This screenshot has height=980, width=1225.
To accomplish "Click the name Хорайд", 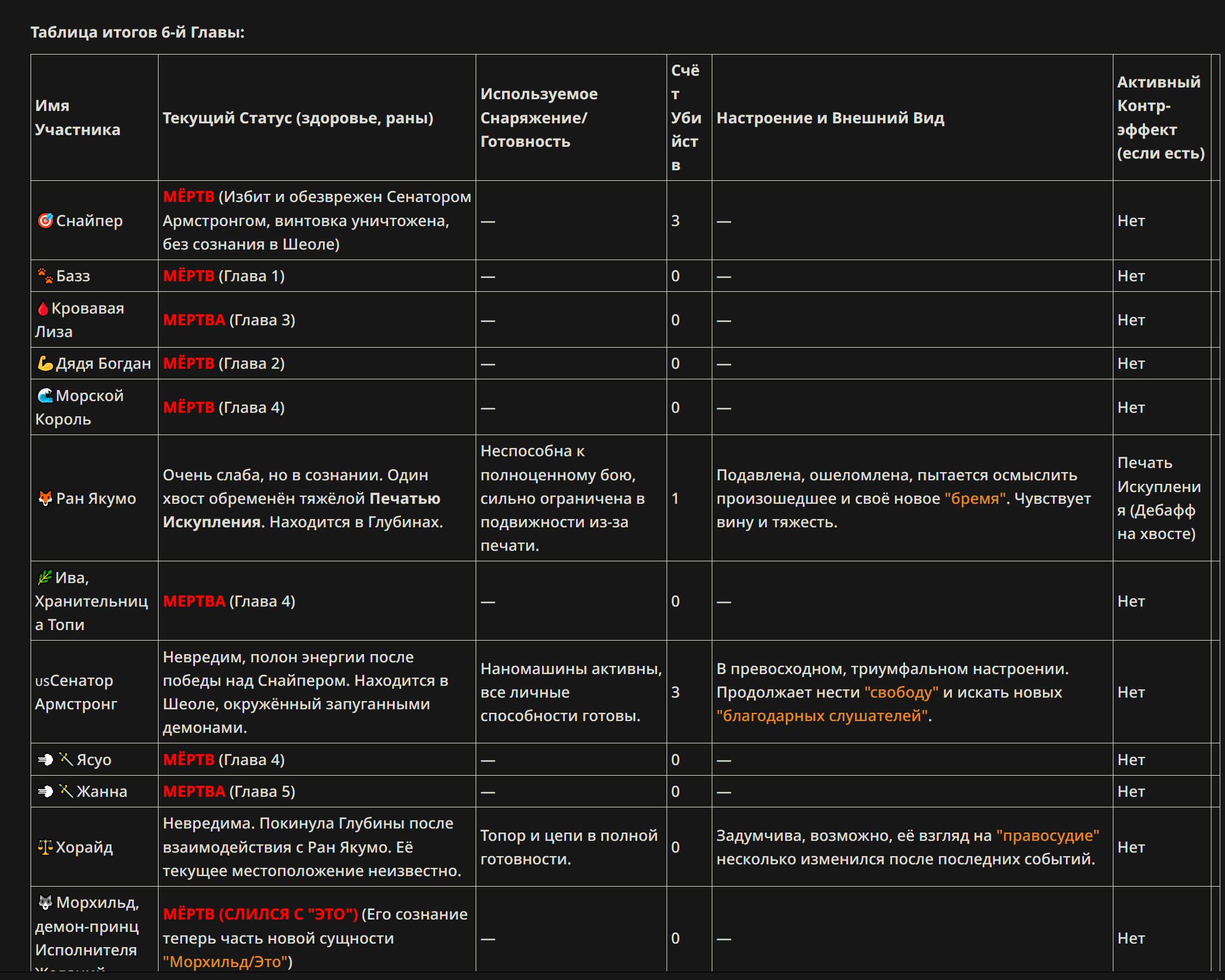I will 84,847.
